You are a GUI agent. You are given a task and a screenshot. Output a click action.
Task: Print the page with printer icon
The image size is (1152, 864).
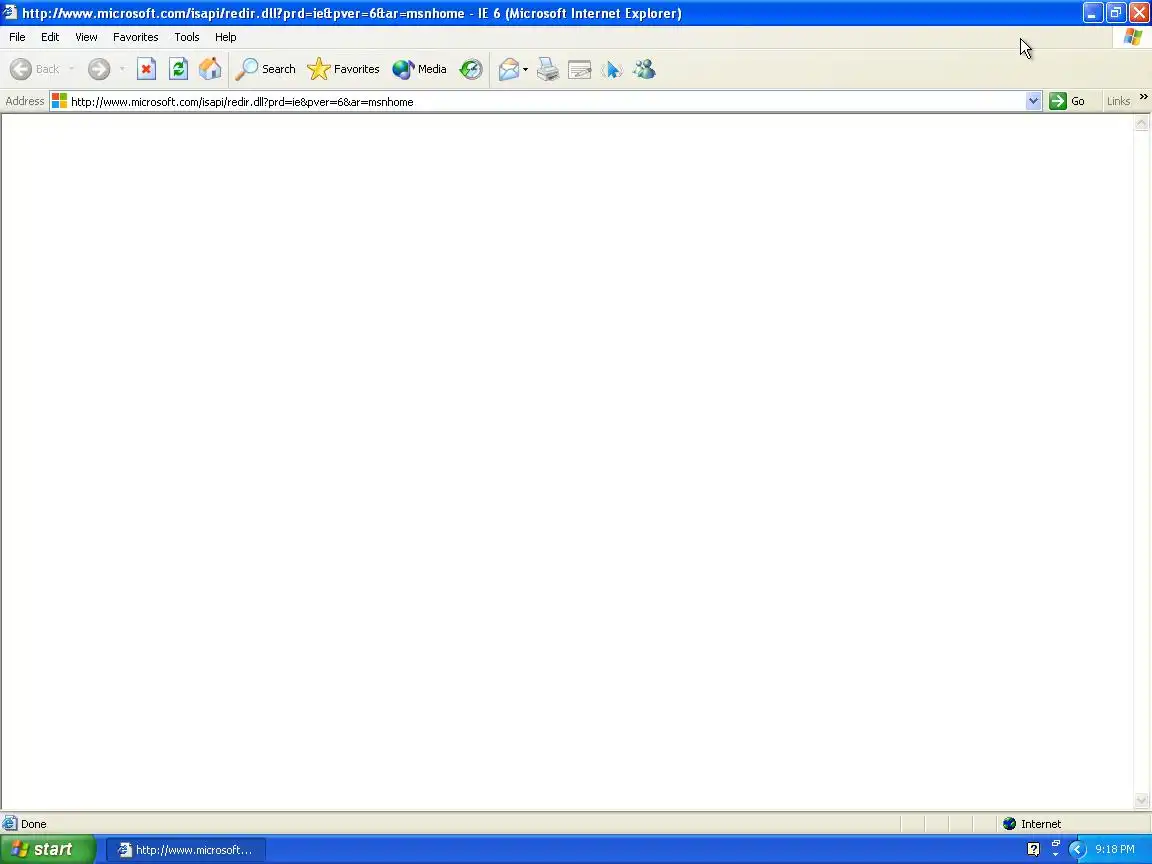point(548,69)
